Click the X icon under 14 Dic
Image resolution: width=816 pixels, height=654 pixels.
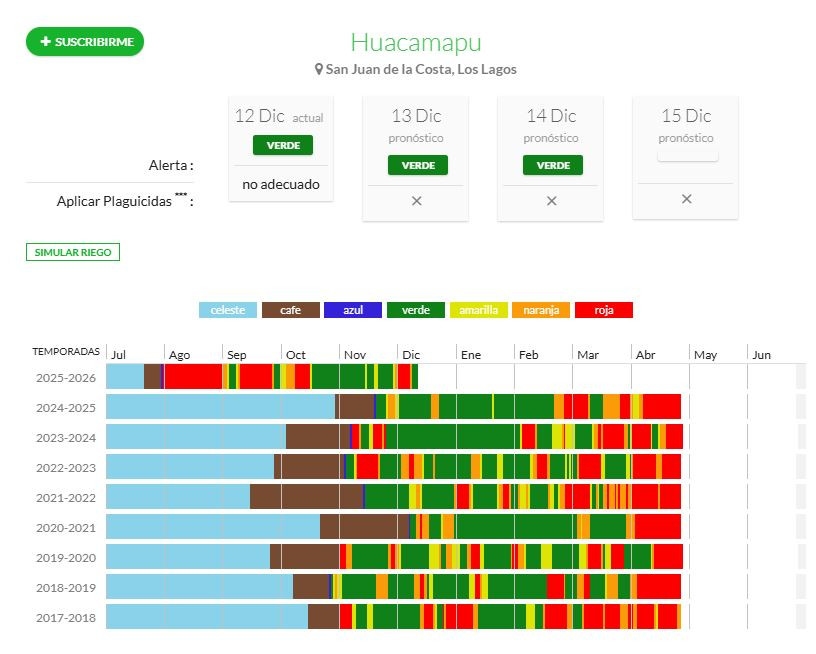[551, 201]
